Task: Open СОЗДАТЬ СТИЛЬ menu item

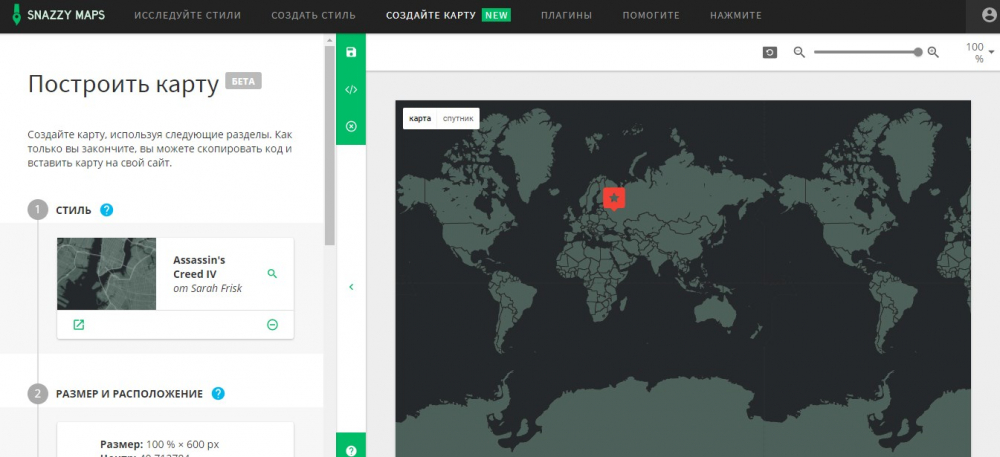Action: click(314, 15)
